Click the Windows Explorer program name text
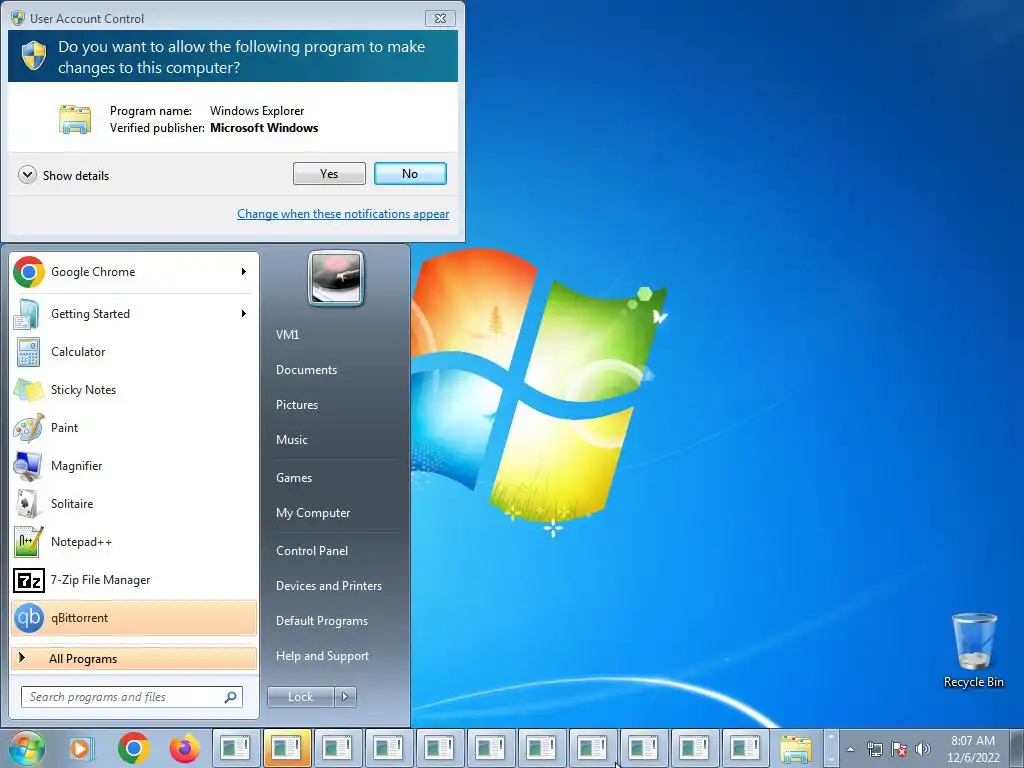The width and height of the screenshot is (1024, 768). coord(257,111)
